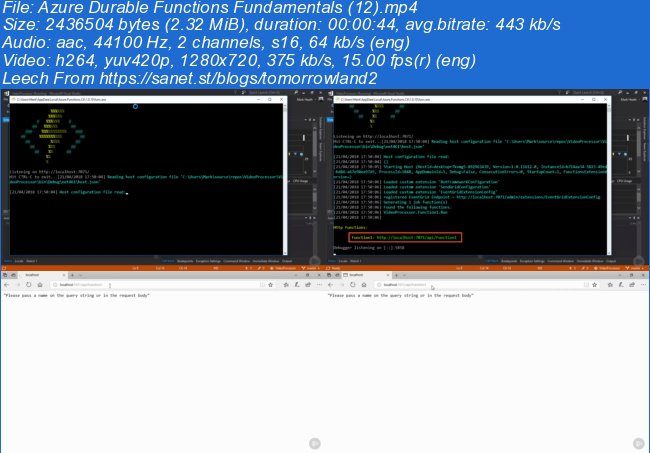
Task: Click share icon in left frame browser
Action: point(308,285)
